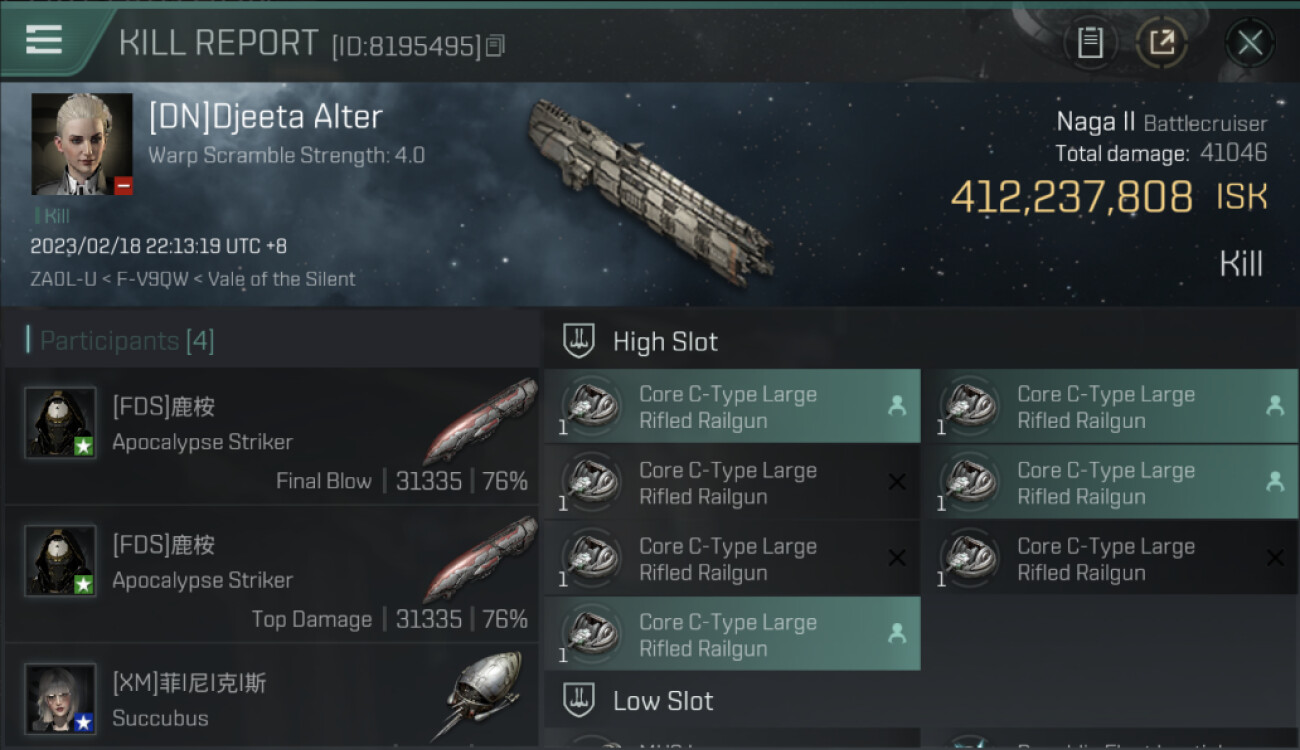
Task: Select bottom-left highlighted Rifled Railgun entry
Action: coord(731,635)
